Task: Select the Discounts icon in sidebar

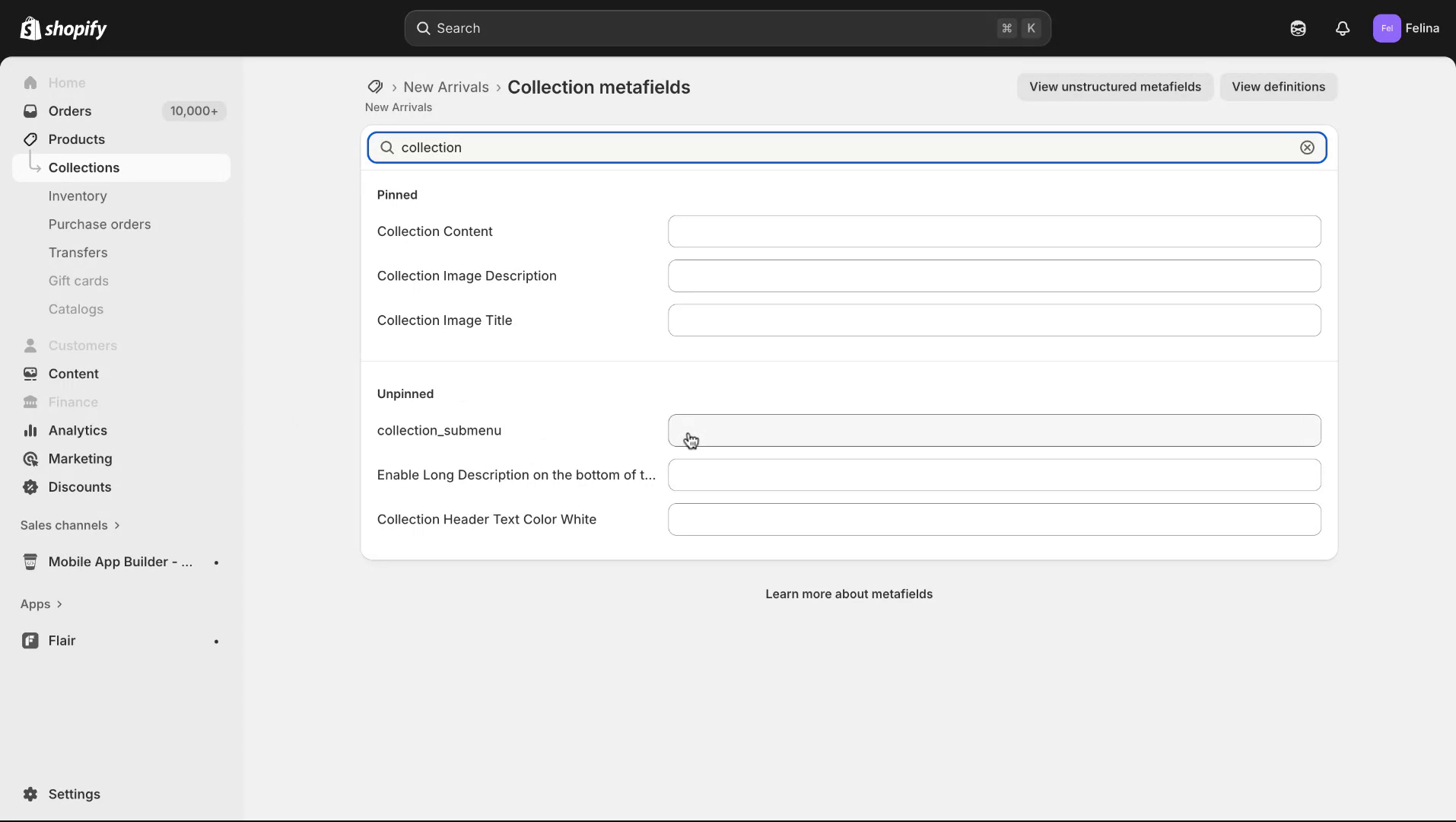Action: click(30, 486)
